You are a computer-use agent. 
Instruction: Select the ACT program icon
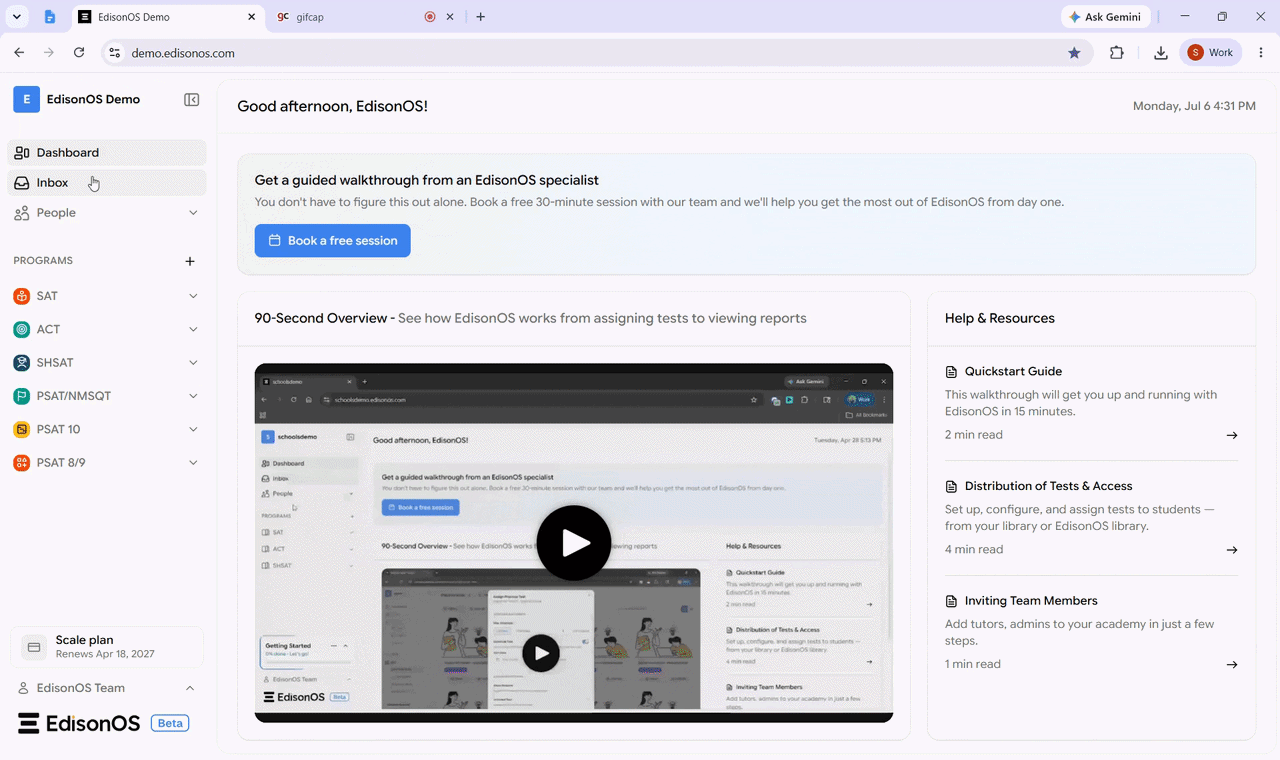pyautogui.click(x=22, y=329)
